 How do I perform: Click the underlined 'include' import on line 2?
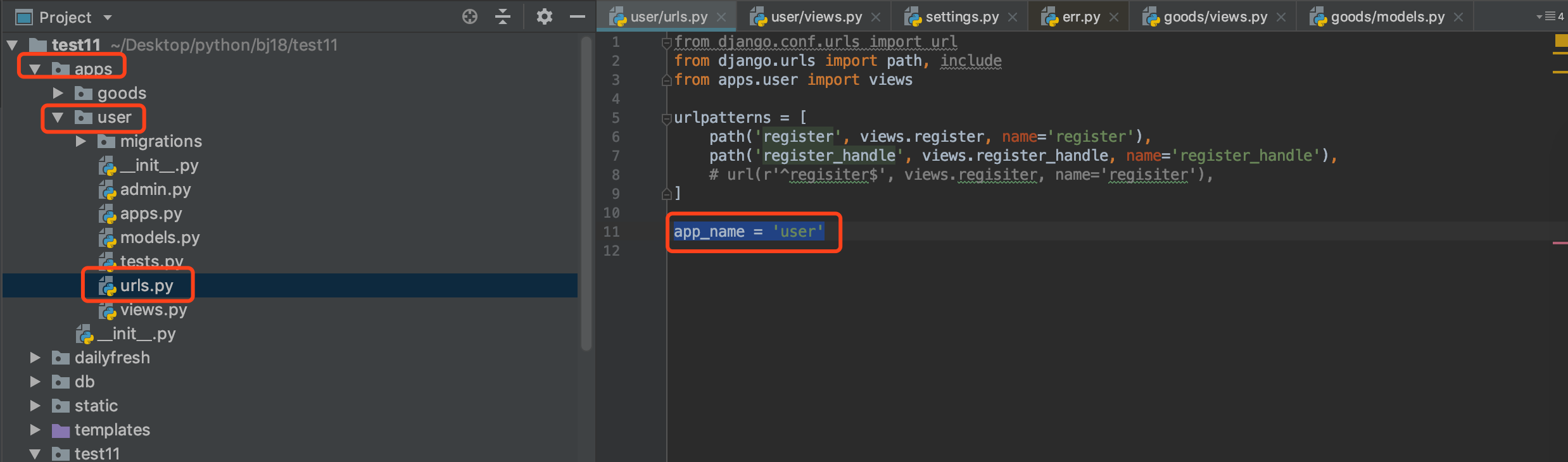(x=971, y=61)
